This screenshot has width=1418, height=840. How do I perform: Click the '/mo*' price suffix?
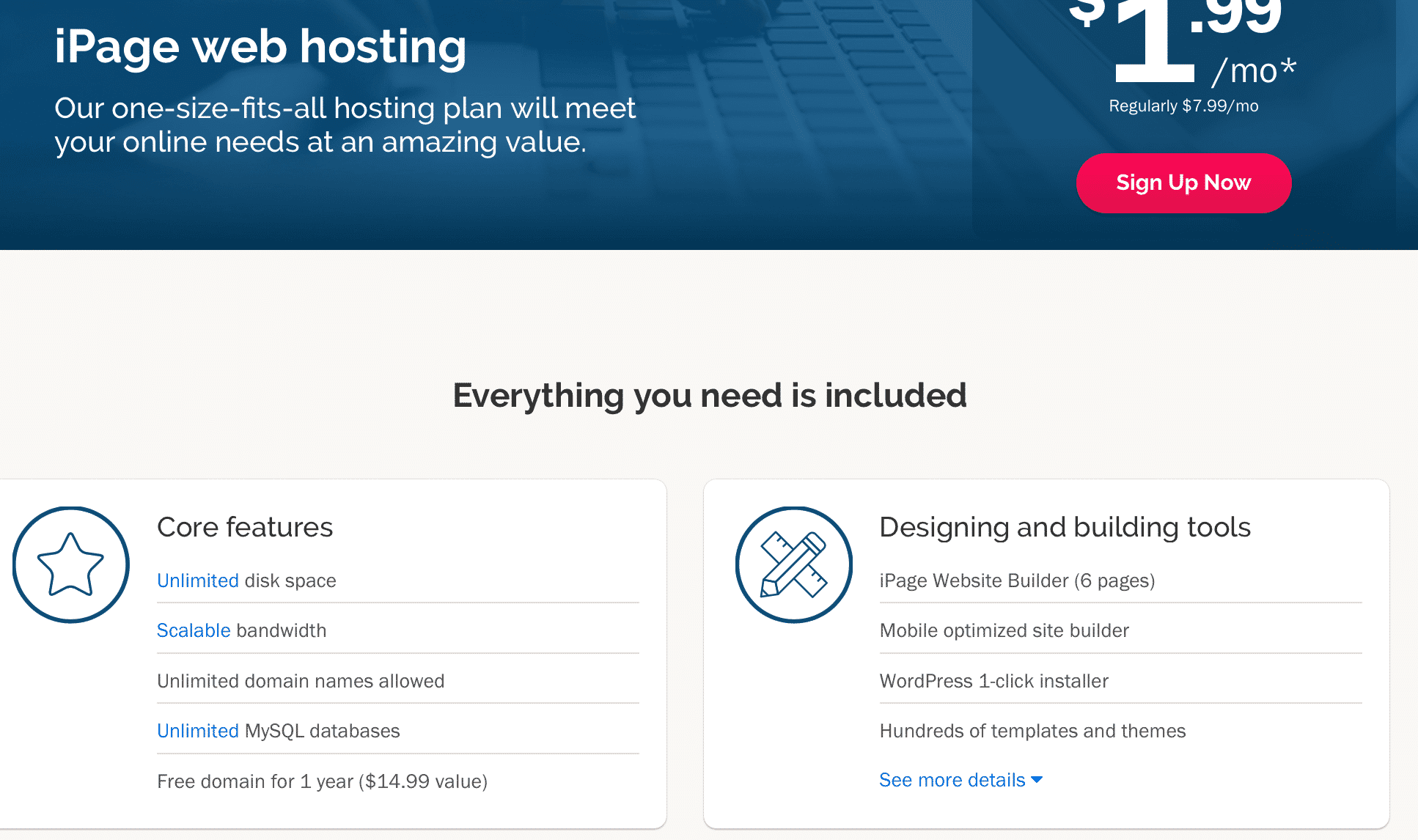pyautogui.click(x=1254, y=71)
